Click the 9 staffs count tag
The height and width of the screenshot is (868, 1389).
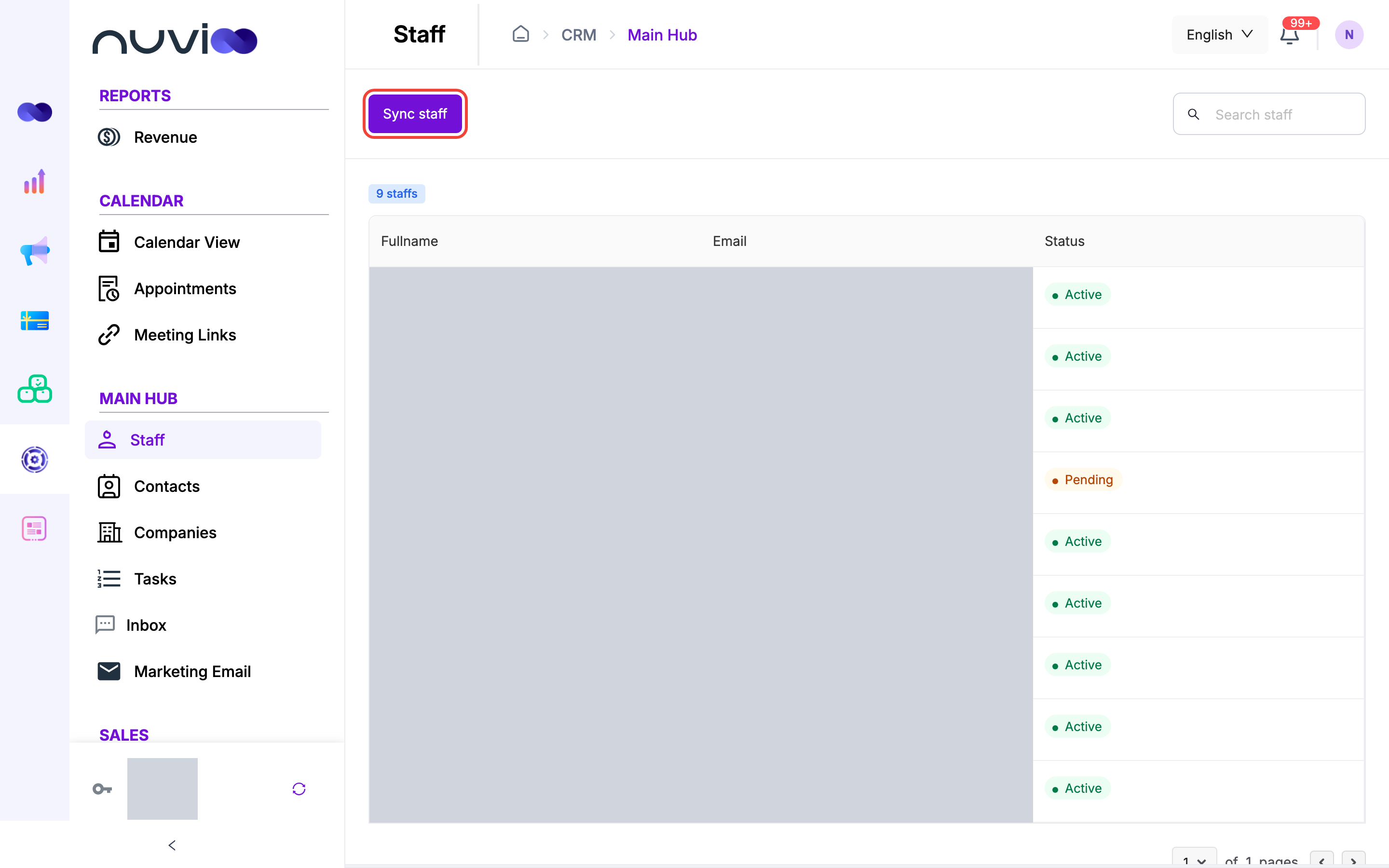coord(396,193)
